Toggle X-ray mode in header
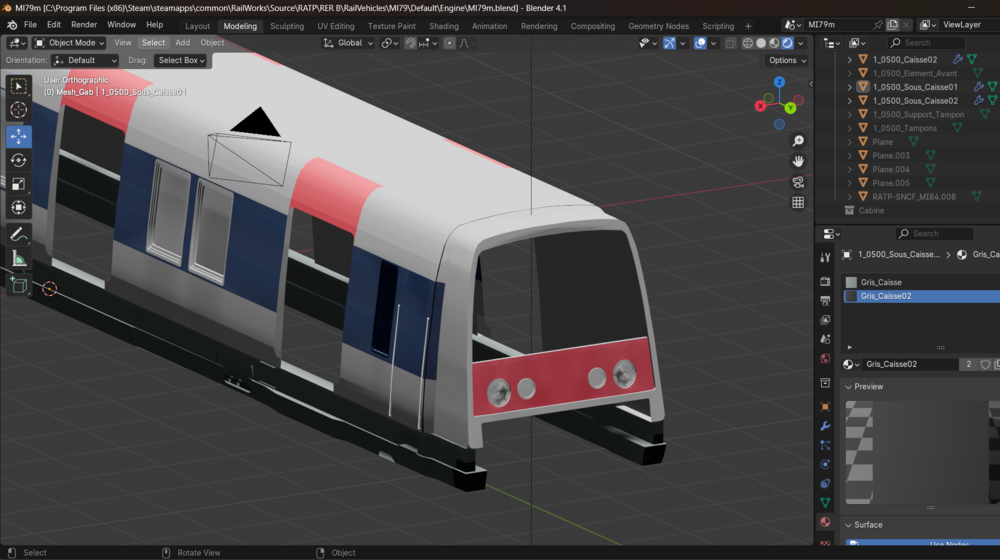The image size is (1000, 560). coord(730,43)
